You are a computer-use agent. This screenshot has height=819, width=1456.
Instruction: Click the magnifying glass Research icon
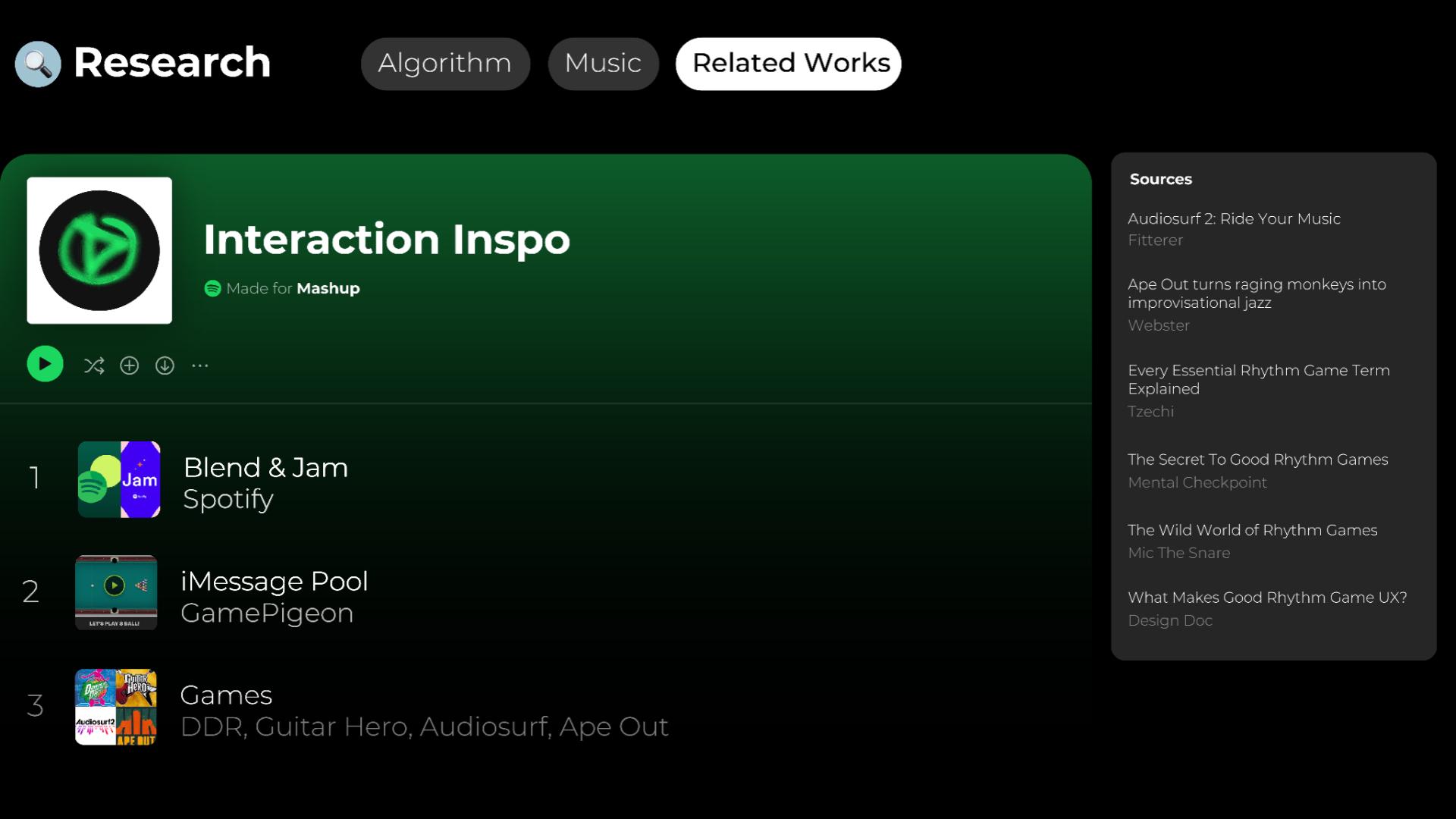pyautogui.click(x=38, y=64)
